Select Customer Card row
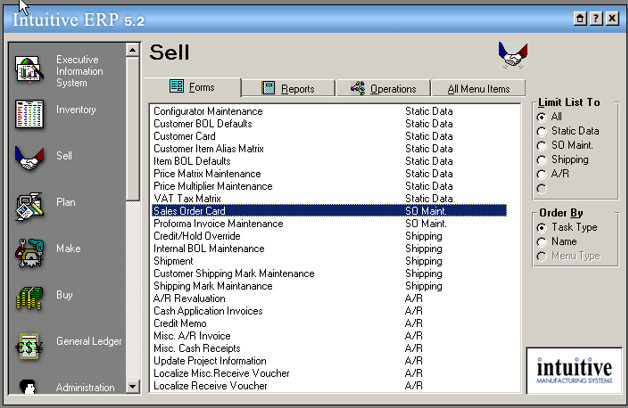 tap(329, 136)
